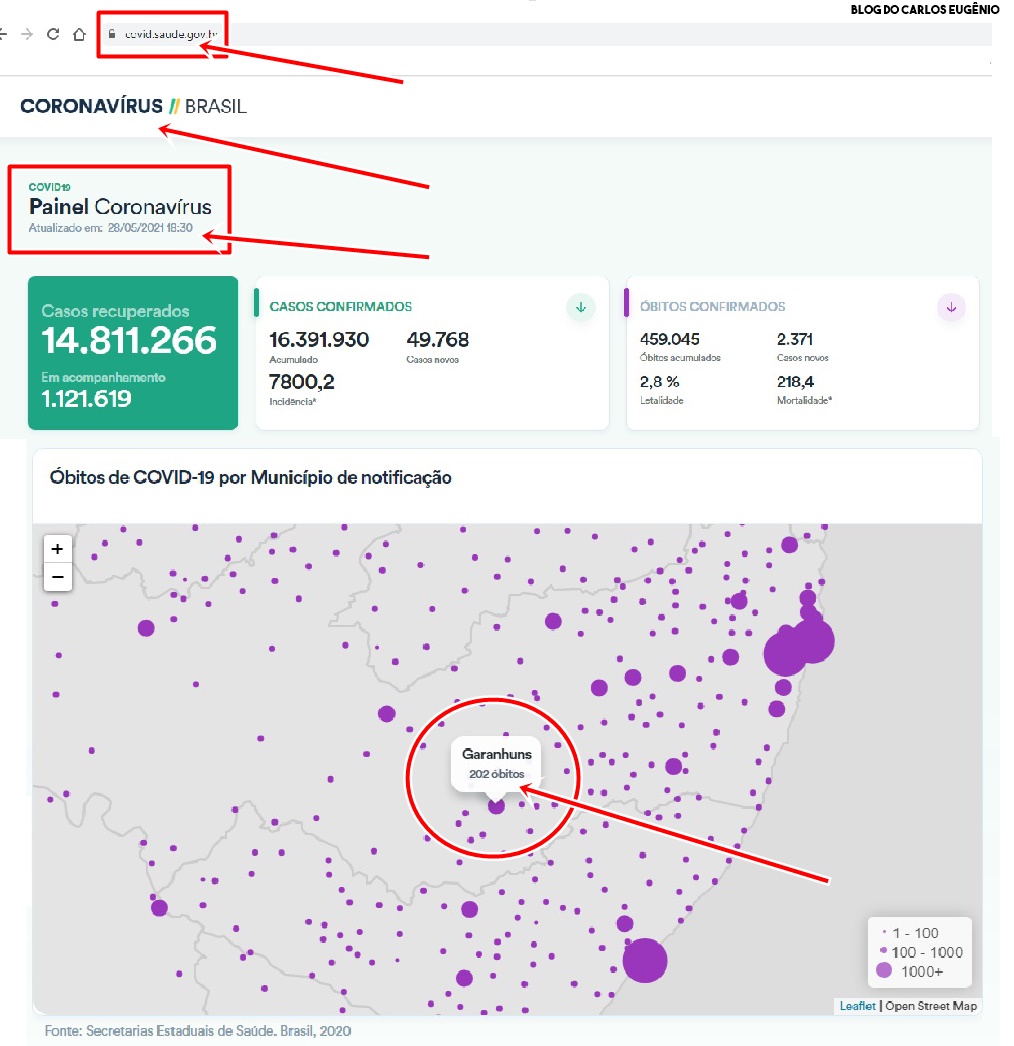The width and height of the screenshot is (1014, 1046).
Task: Click the browser home icon
Action: 79,34
